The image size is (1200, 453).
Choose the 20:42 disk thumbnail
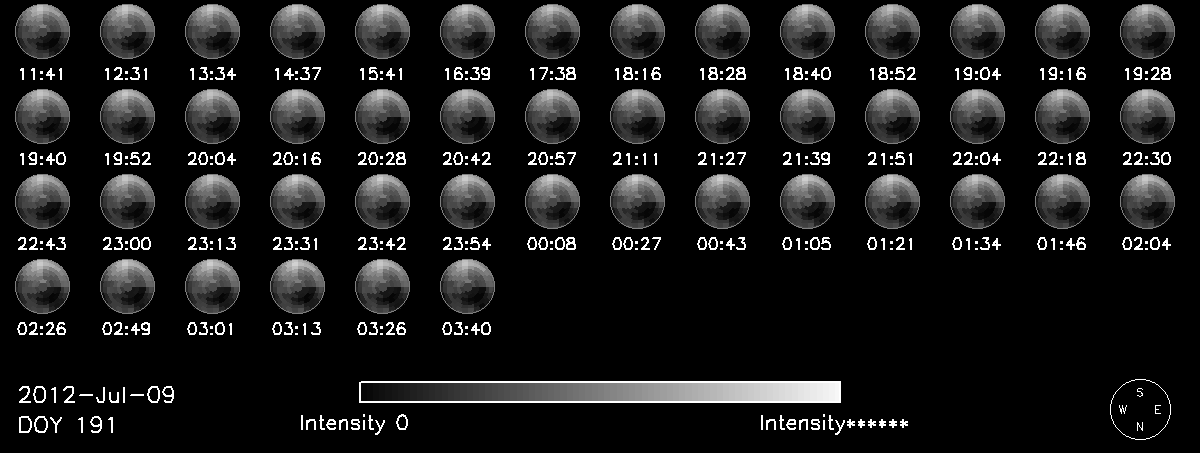point(467,115)
